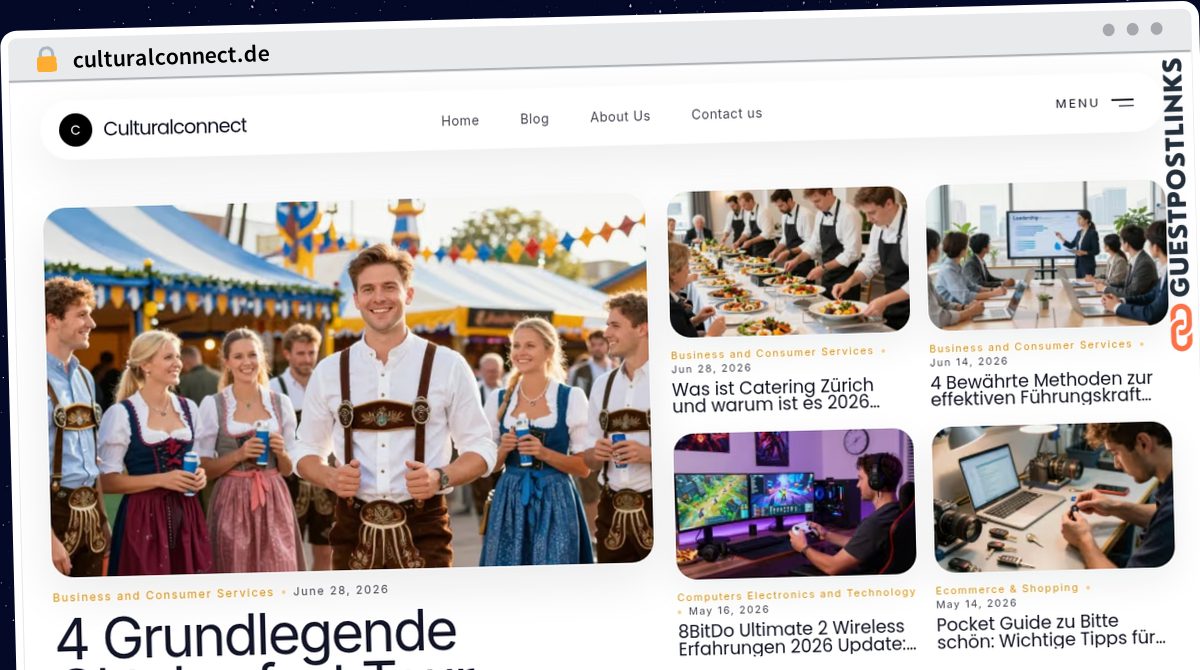Open headline '4 Grundlegende'
Image resolution: width=1200 pixels, height=670 pixels.
tap(256, 635)
